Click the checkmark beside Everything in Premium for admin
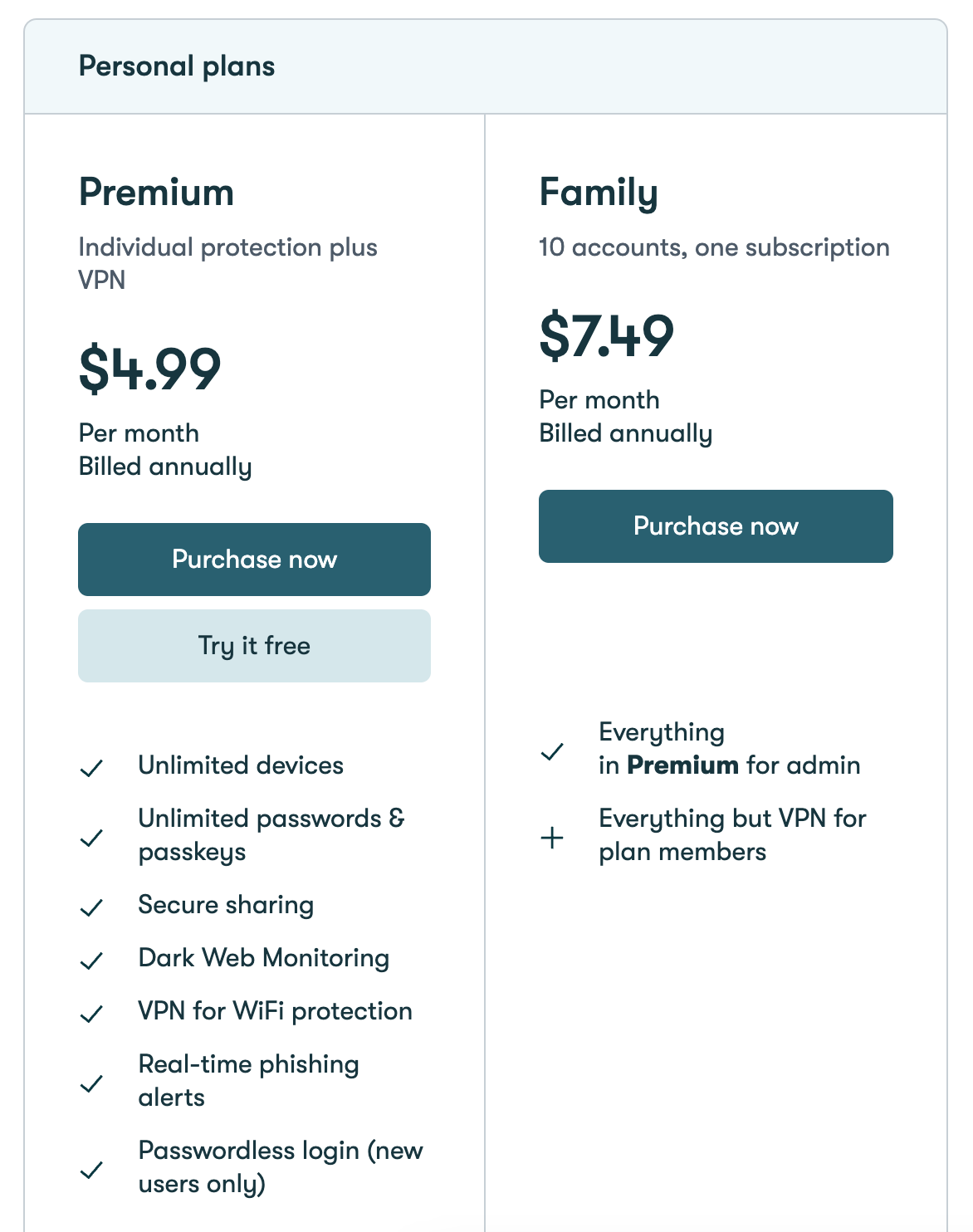973x1232 pixels. [552, 751]
